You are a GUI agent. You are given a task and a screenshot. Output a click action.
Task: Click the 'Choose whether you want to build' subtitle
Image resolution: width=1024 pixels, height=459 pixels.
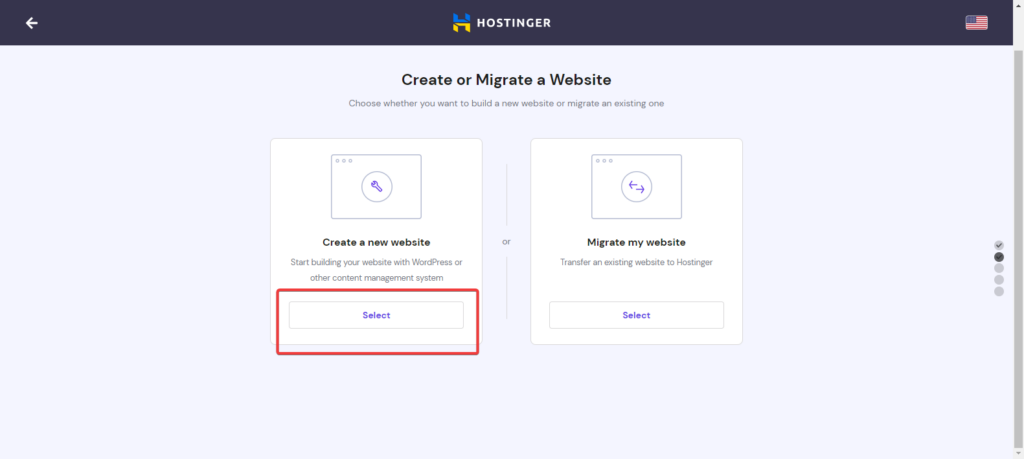pos(506,104)
